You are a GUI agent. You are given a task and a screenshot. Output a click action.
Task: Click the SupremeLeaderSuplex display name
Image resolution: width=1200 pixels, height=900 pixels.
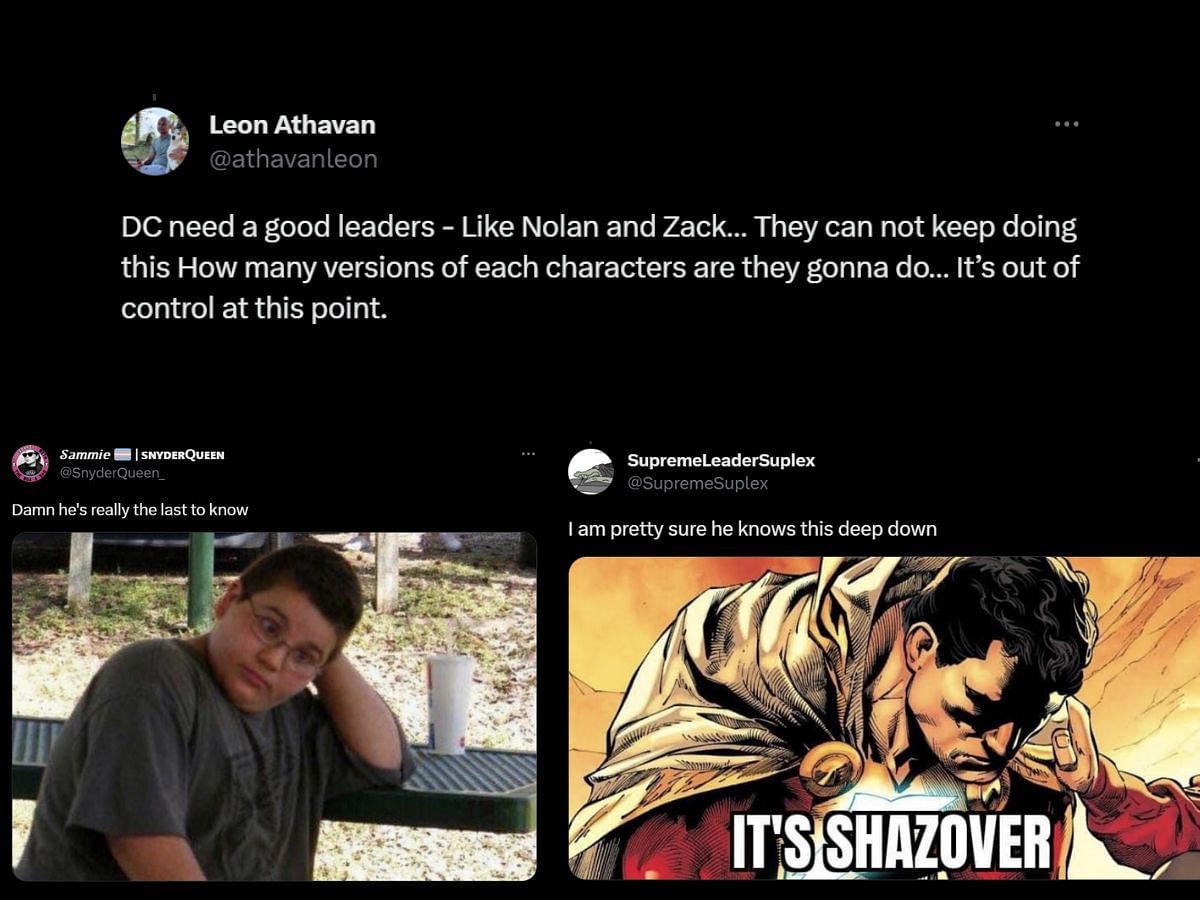(x=721, y=460)
